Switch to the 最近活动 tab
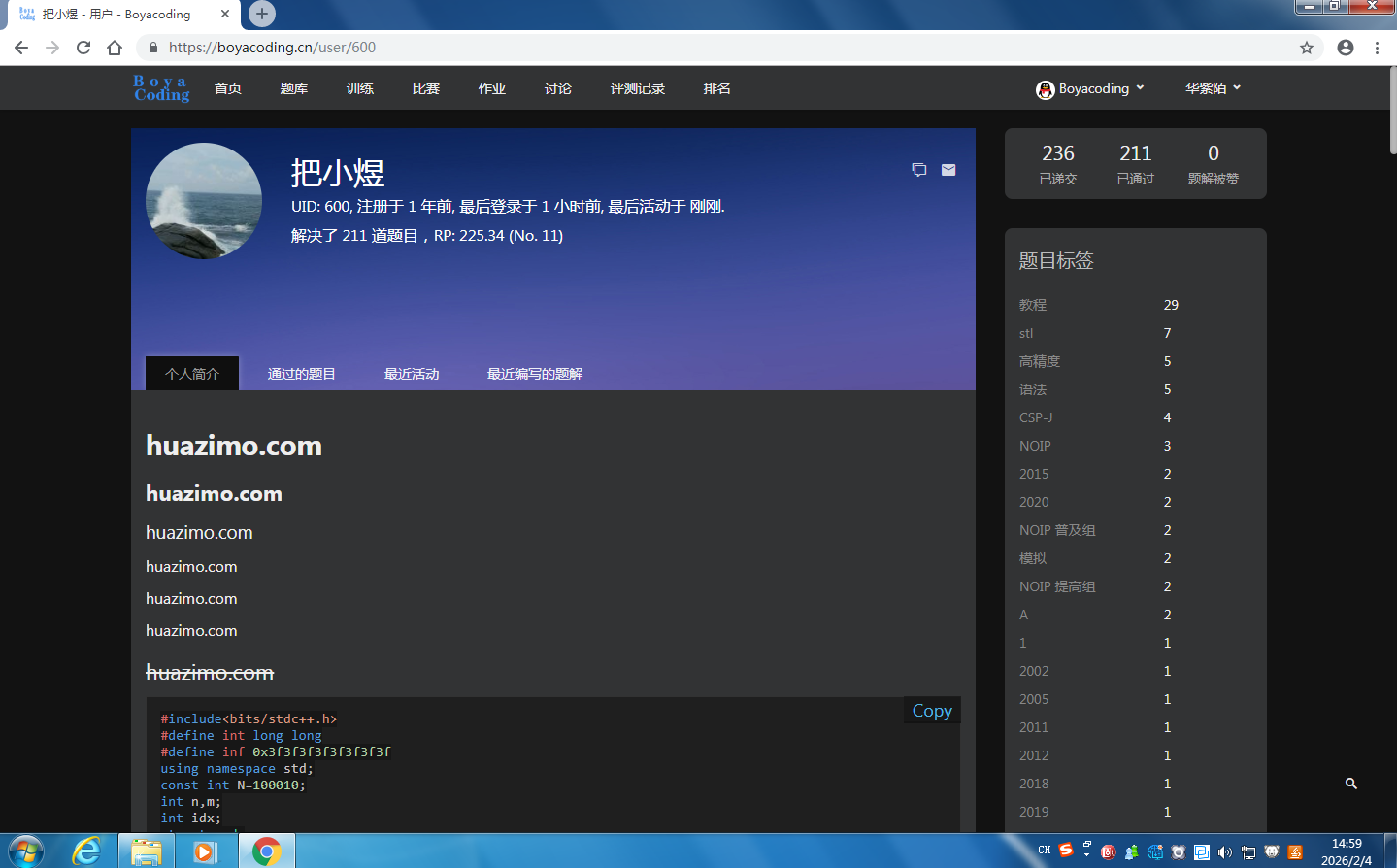Image resolution: width=1397 pixels, height=868 pixels. point(412,374)
